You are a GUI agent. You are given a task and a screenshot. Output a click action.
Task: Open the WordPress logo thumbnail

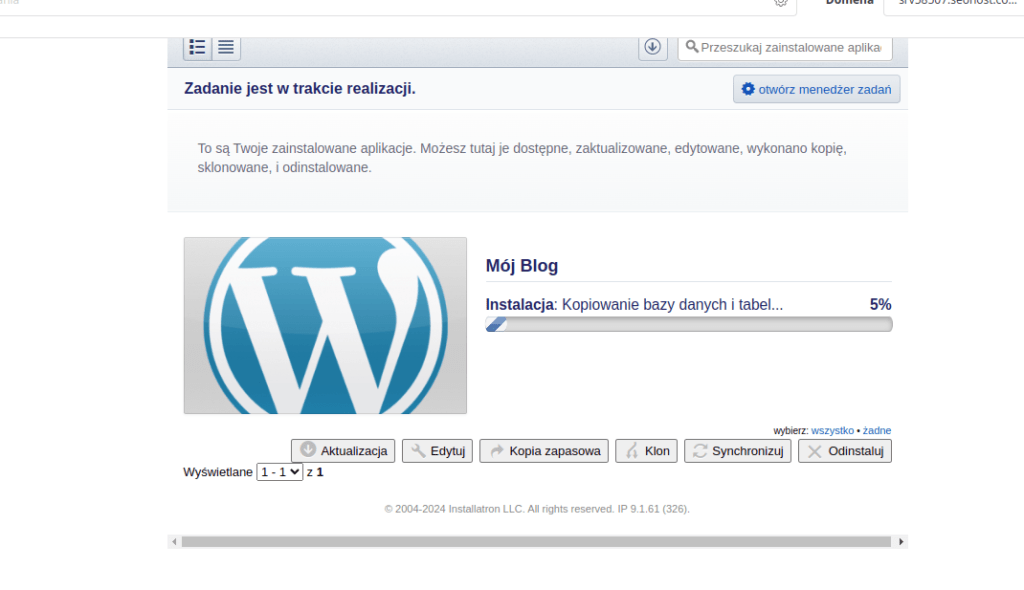[324, 325]
